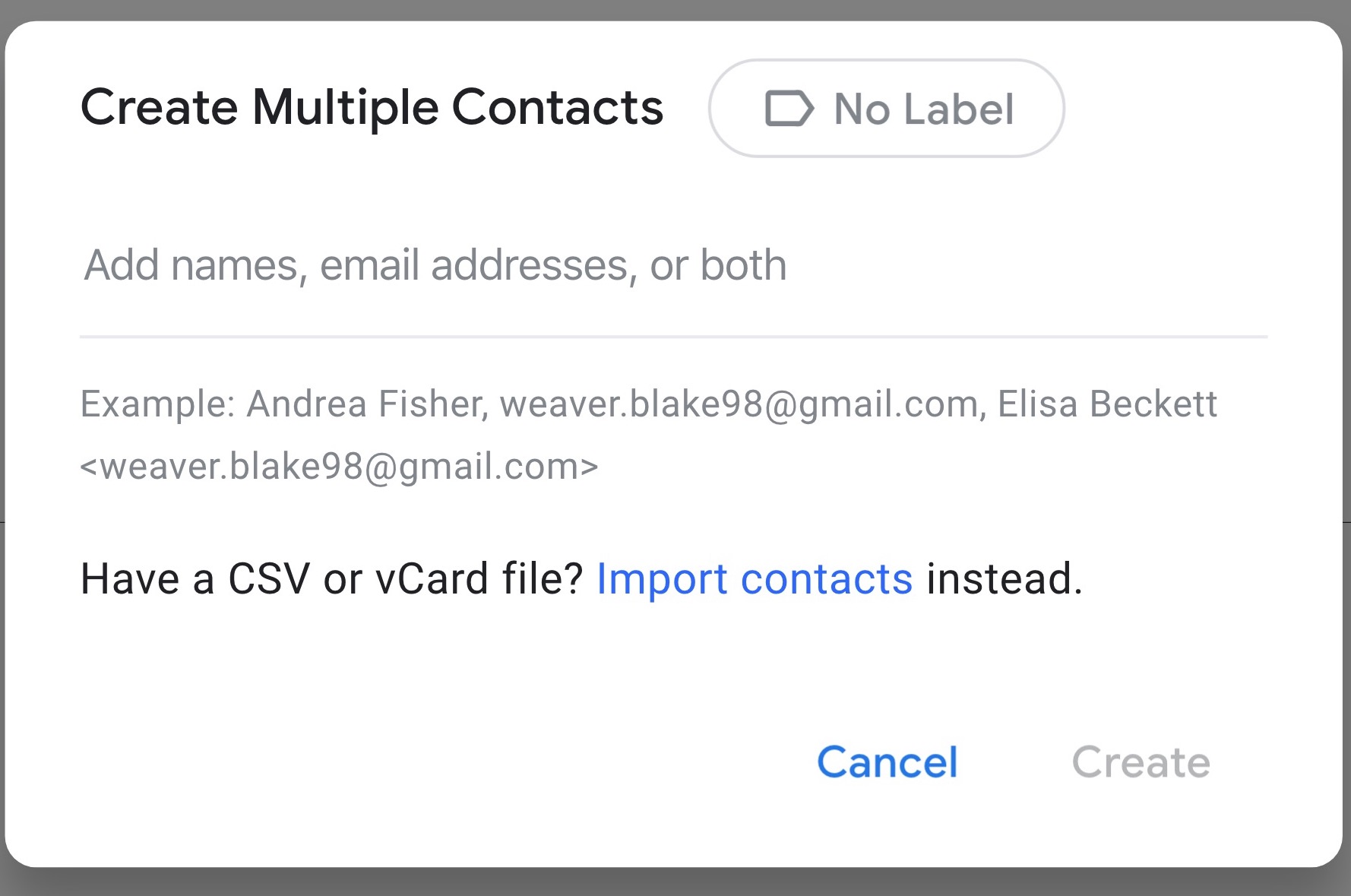Click the blue Import contacts link text
The height and width of the screenshot is (896, 1351).
pyautogui.click(x=755, y=579)
